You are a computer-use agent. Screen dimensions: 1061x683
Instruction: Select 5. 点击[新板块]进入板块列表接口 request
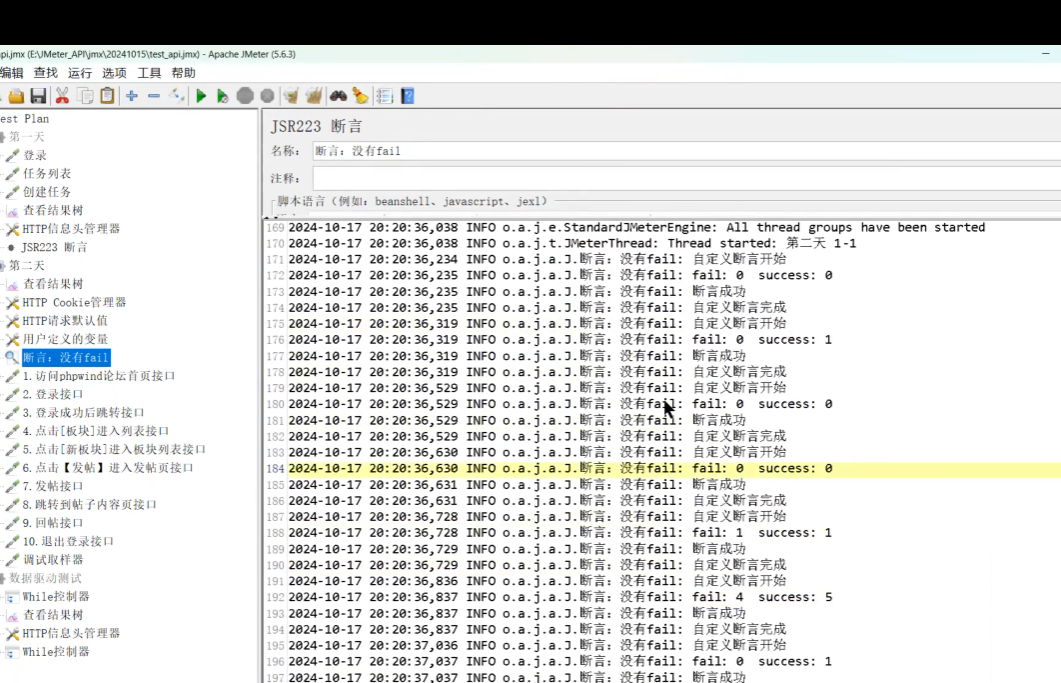pyautogui.click(x=114, y=449)
